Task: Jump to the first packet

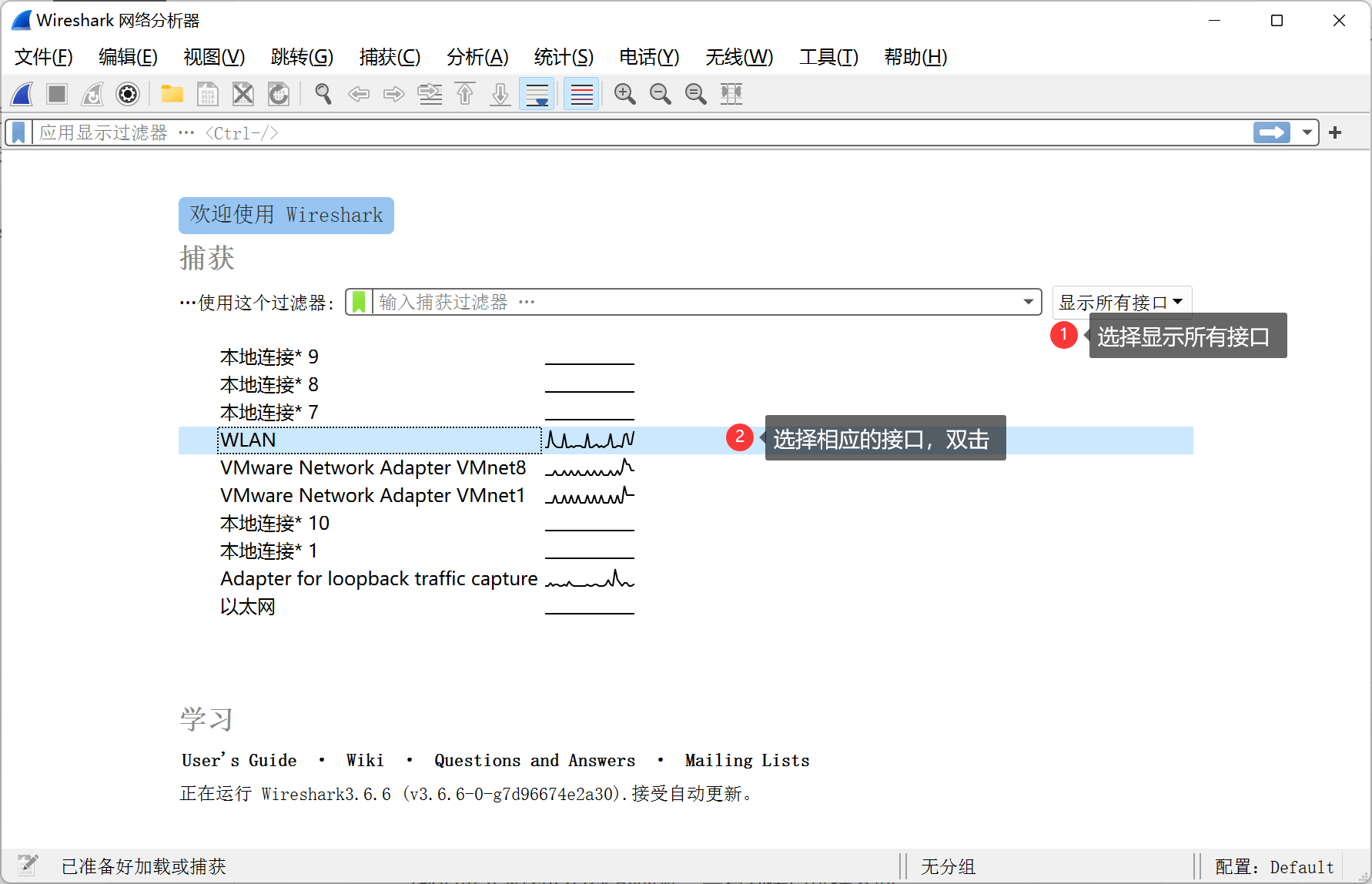Action: coord(465,94)
